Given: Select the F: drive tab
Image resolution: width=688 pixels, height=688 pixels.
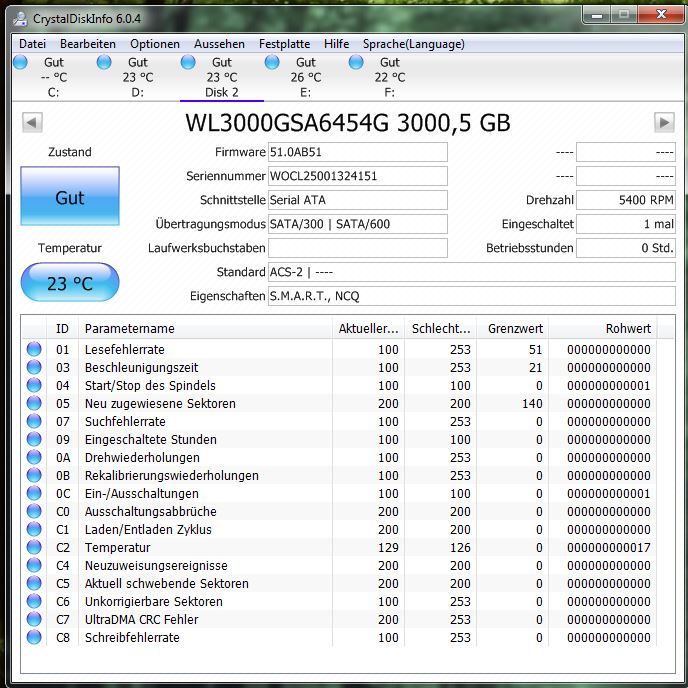Looking at the screenshot, I should [x=390, y=77].
